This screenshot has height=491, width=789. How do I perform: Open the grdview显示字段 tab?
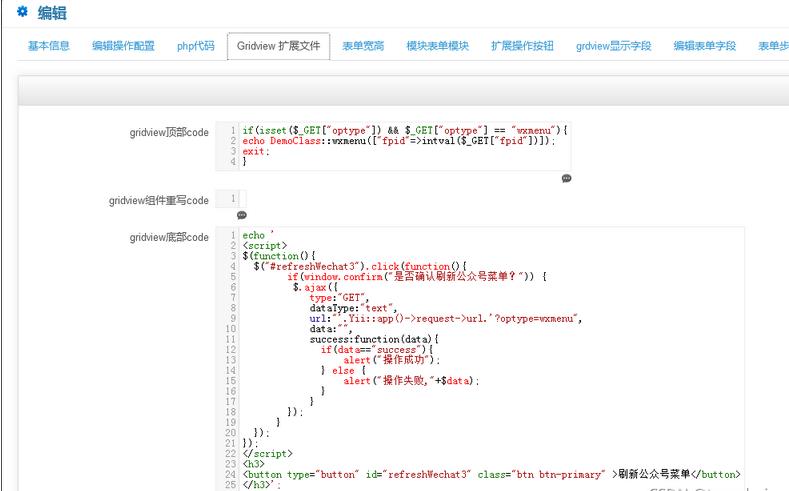[613, 46]
